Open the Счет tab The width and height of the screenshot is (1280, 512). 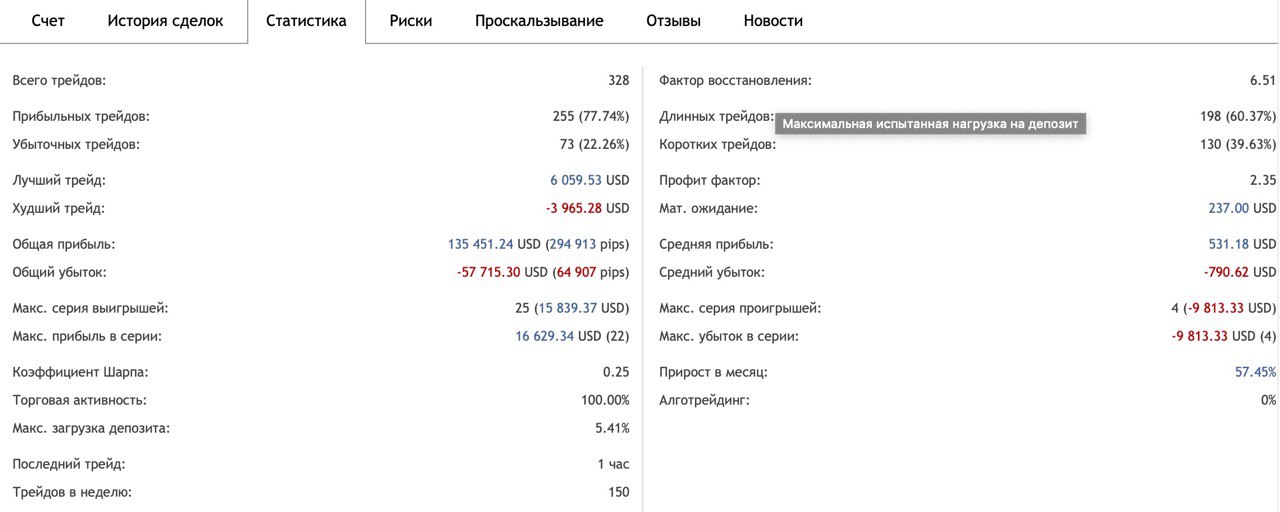point(48,21)
